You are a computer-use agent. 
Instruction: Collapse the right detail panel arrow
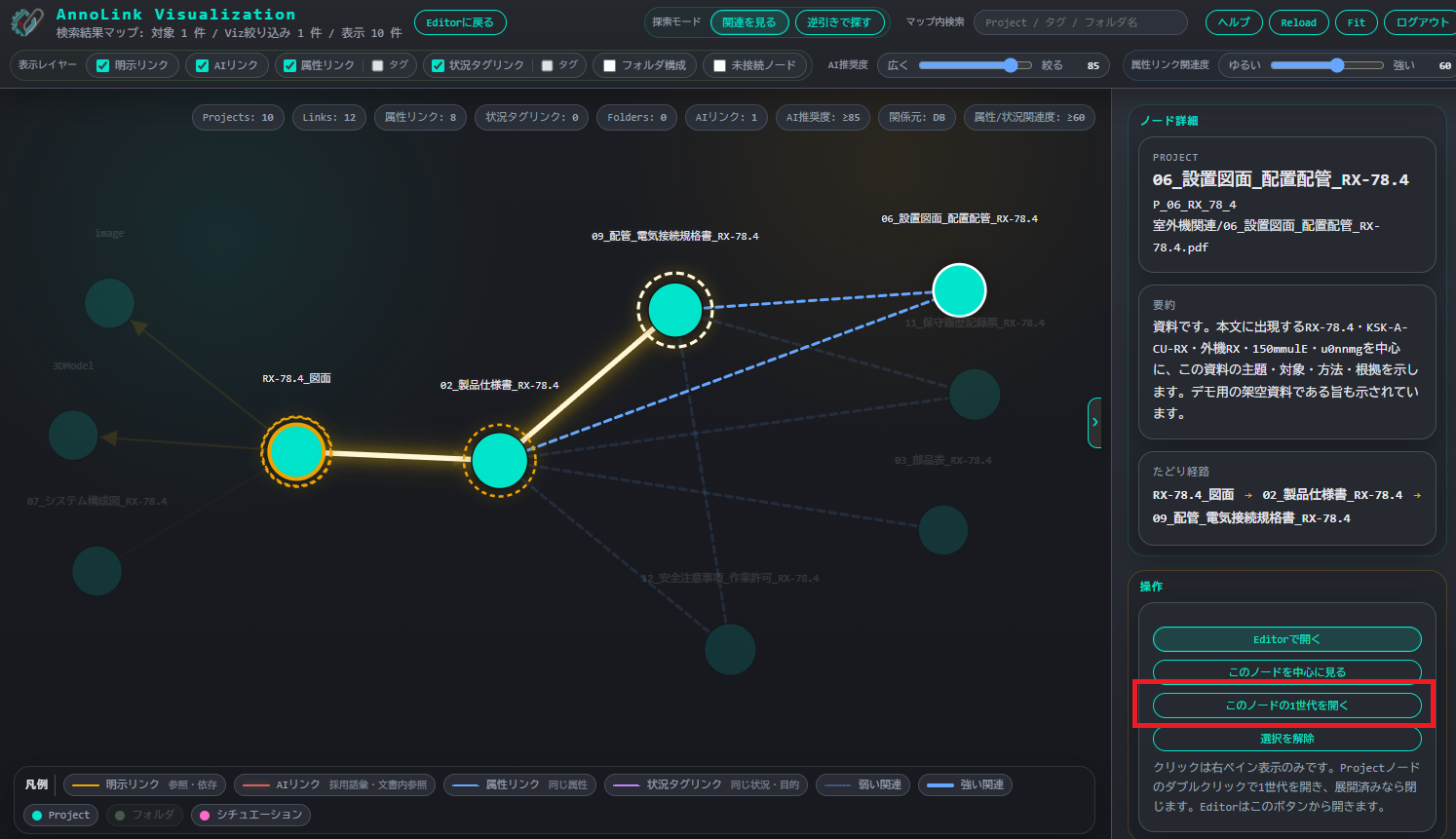(1094, 422)
